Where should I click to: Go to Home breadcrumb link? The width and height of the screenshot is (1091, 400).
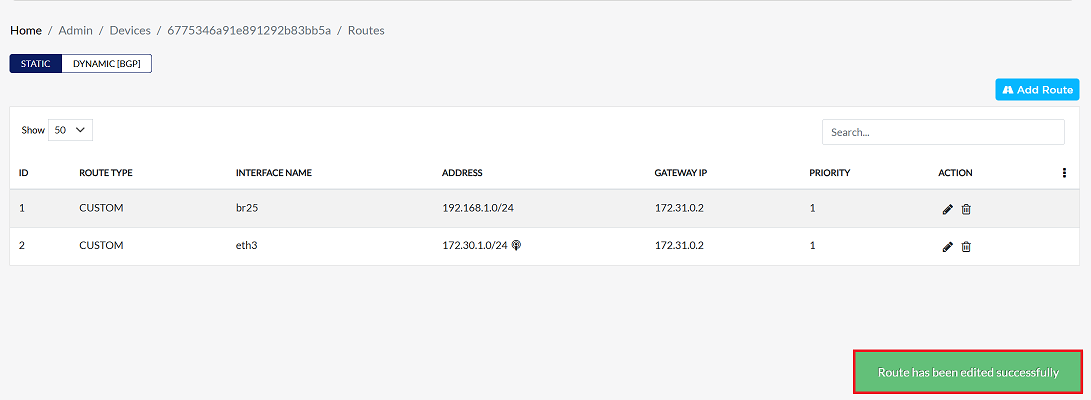[26, 31]
